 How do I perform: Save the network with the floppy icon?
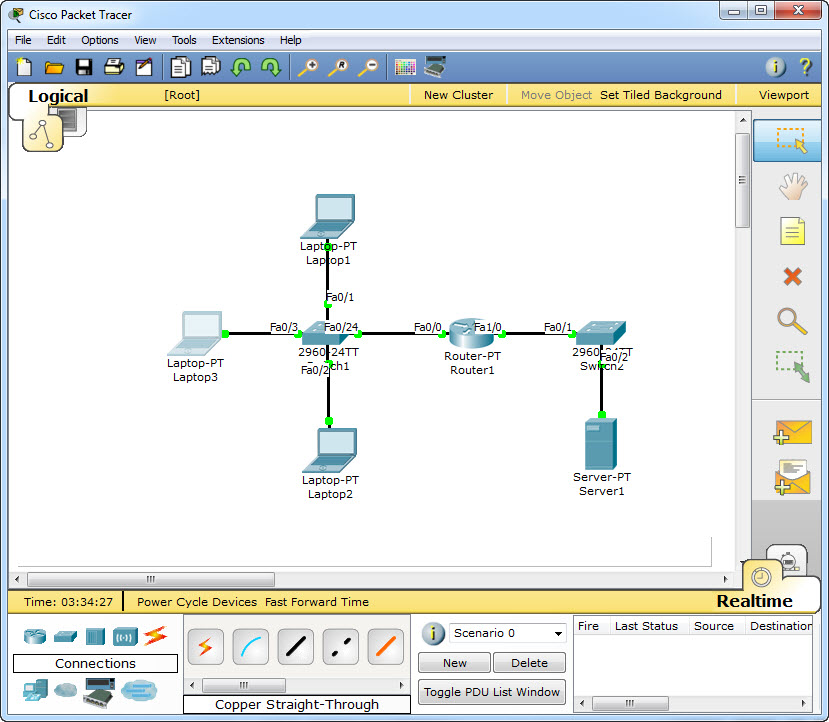pyautogui.click(x=84, y=67)
